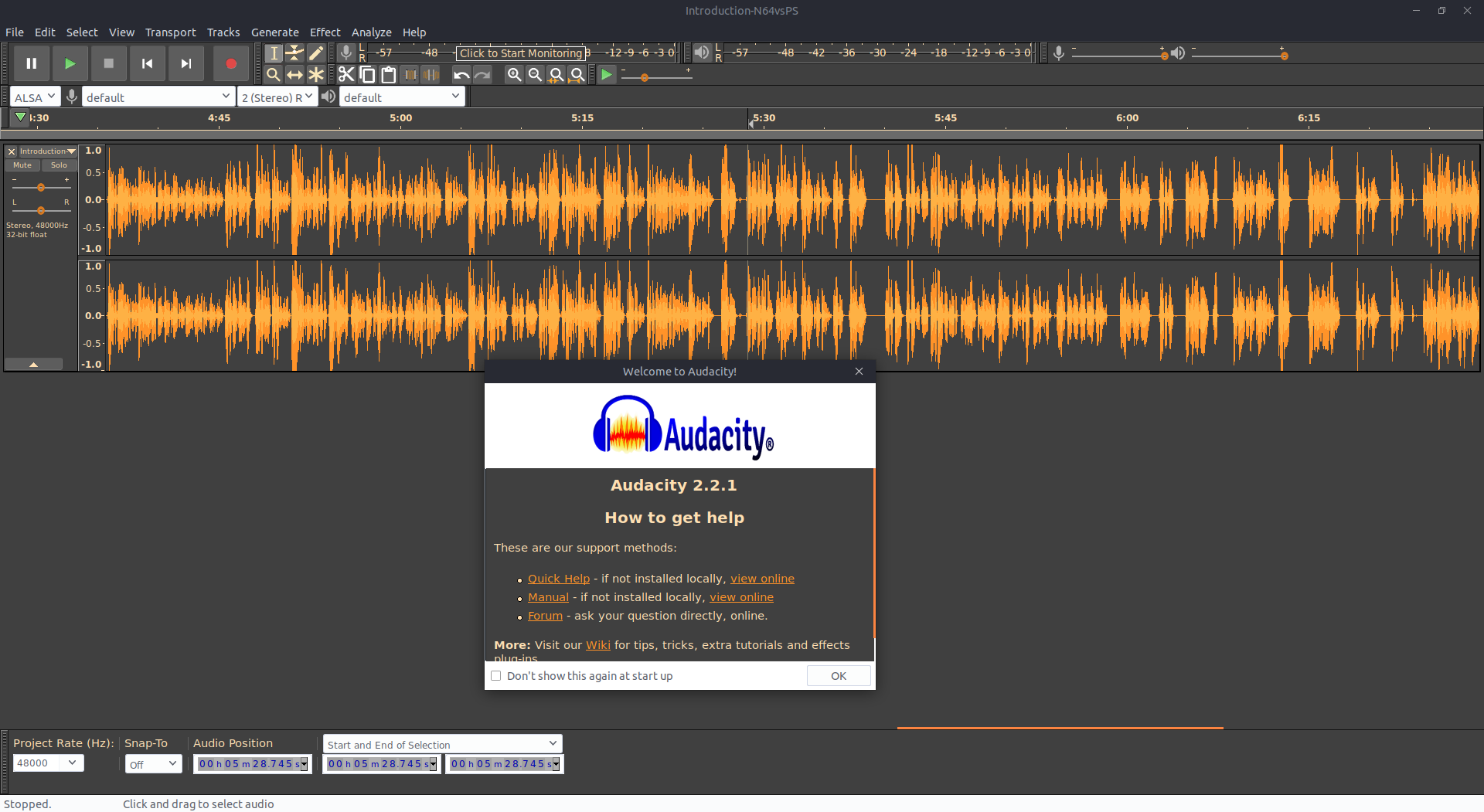Click the Silence audio icon

[431, 75]
